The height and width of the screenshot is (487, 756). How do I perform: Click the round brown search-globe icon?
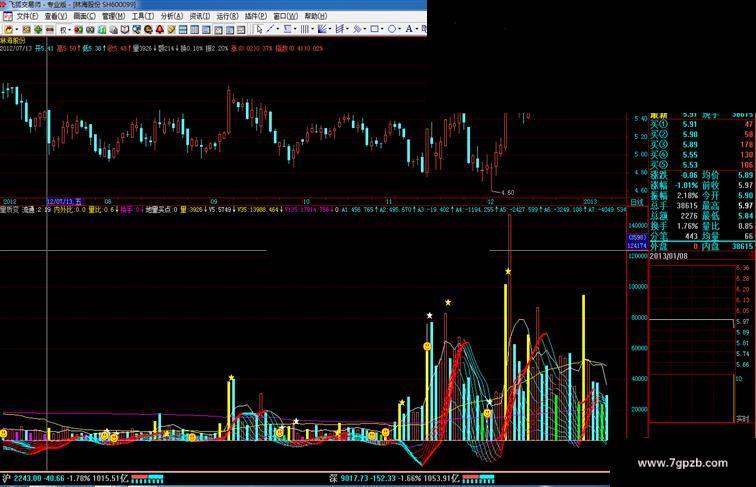148,29
